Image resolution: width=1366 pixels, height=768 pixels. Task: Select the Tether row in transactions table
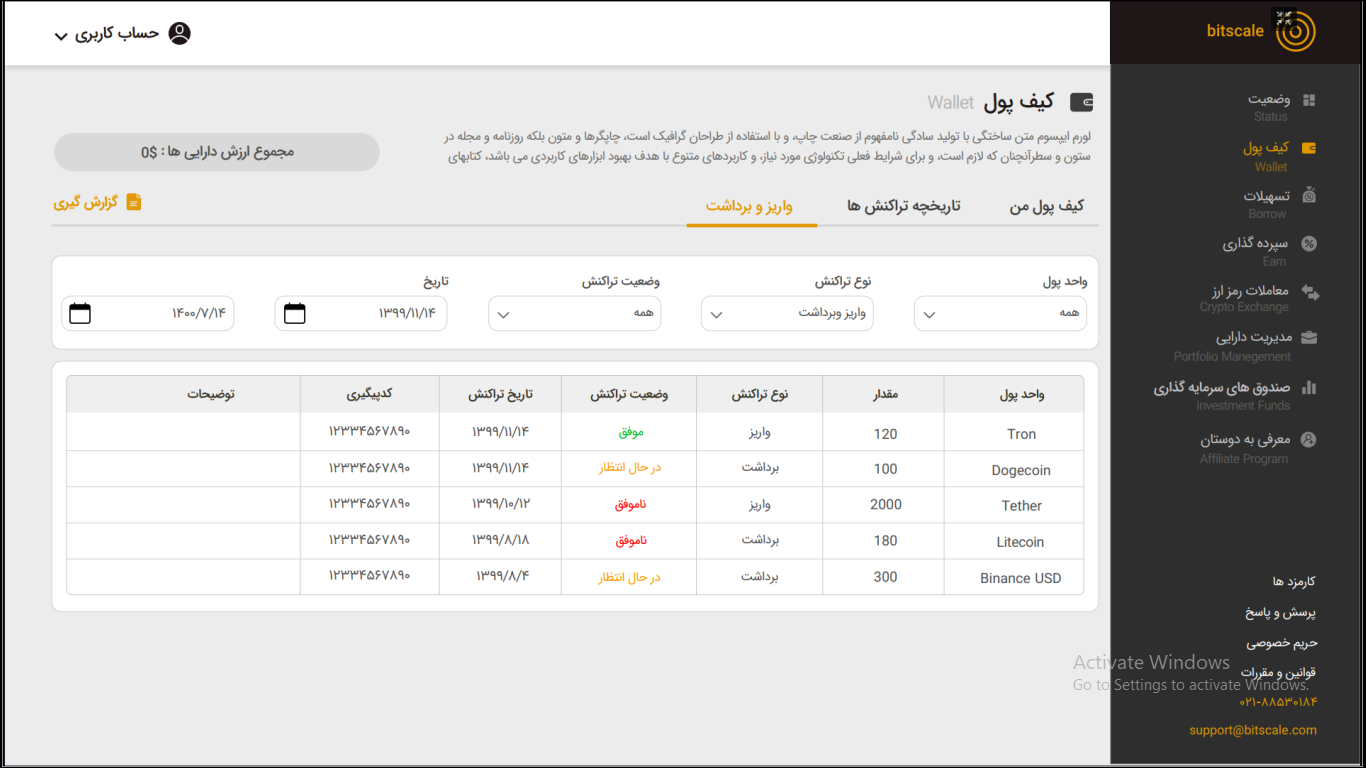1021,506
